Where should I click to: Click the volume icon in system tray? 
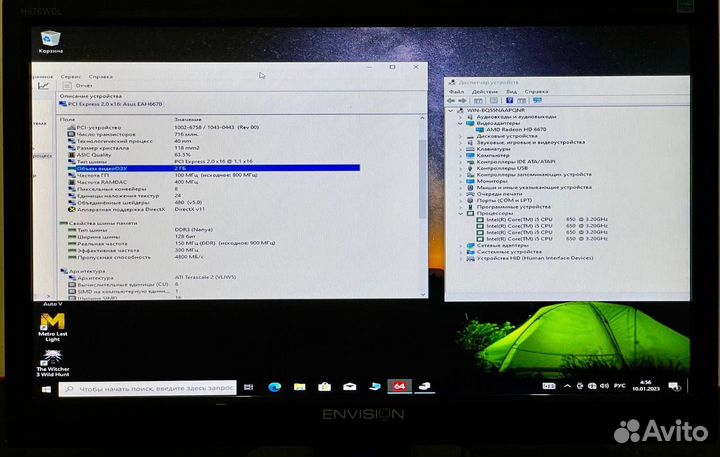[605, 386]
